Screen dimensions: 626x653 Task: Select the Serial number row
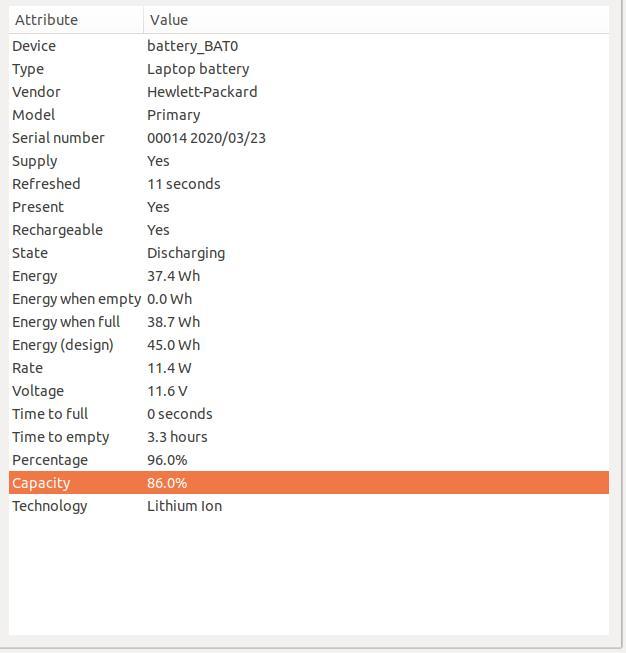coord(309,138)
